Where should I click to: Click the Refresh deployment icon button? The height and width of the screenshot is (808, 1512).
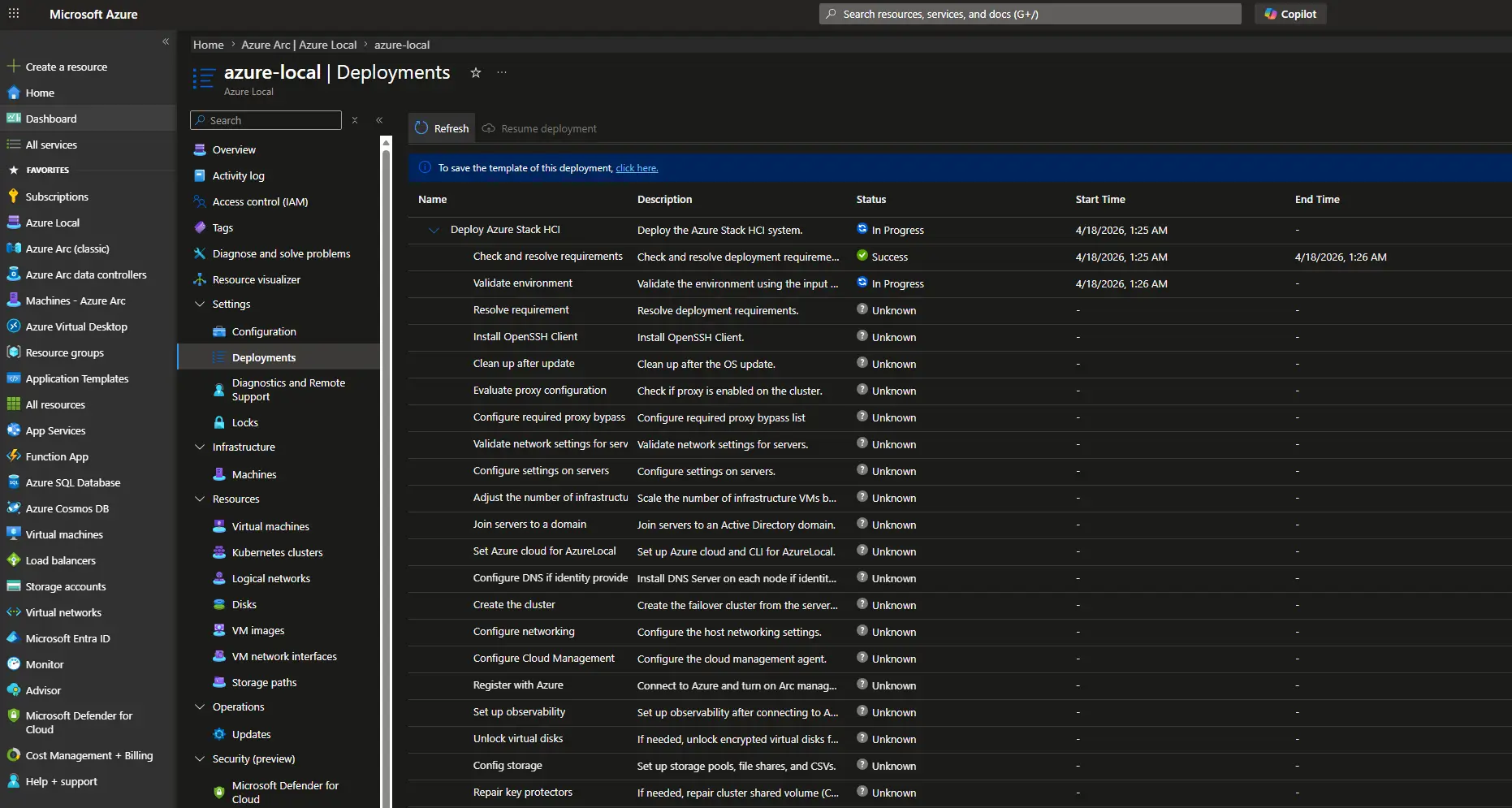point(442,128)
